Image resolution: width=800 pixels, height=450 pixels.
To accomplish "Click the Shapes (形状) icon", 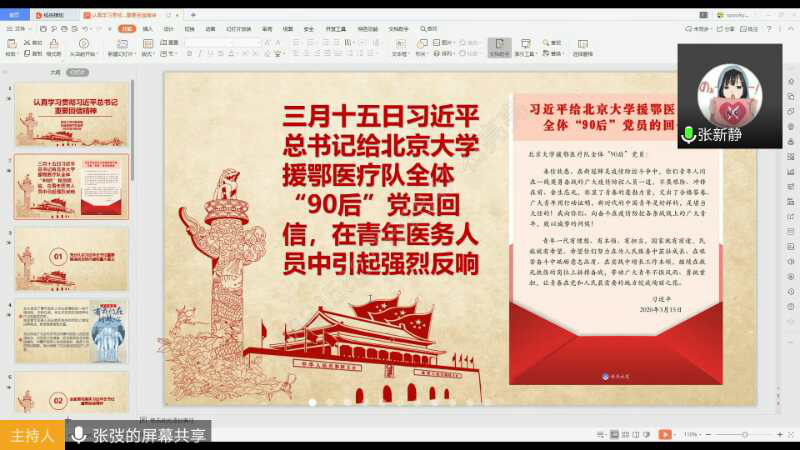I will (422, 43).
